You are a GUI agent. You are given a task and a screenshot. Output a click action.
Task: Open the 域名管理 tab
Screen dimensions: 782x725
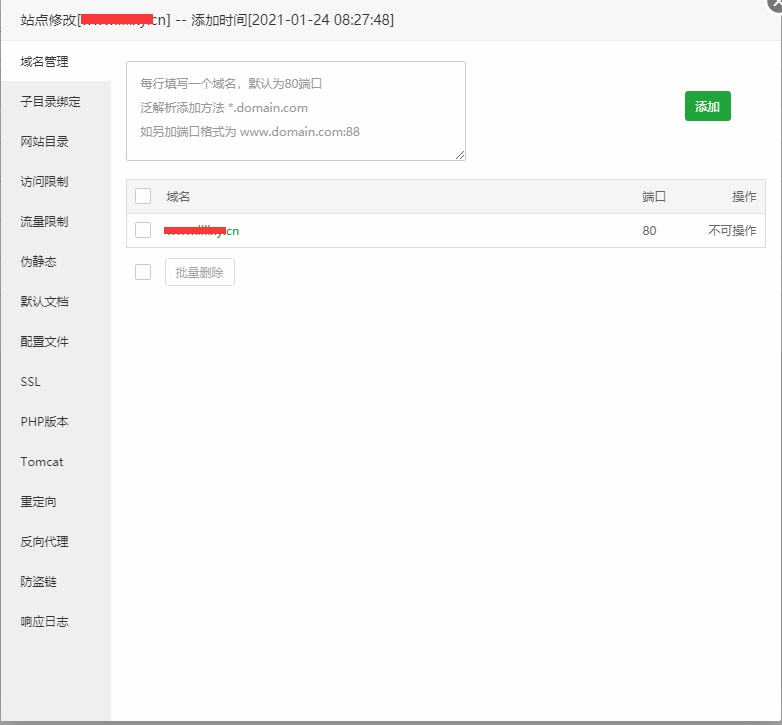[56, 62]
